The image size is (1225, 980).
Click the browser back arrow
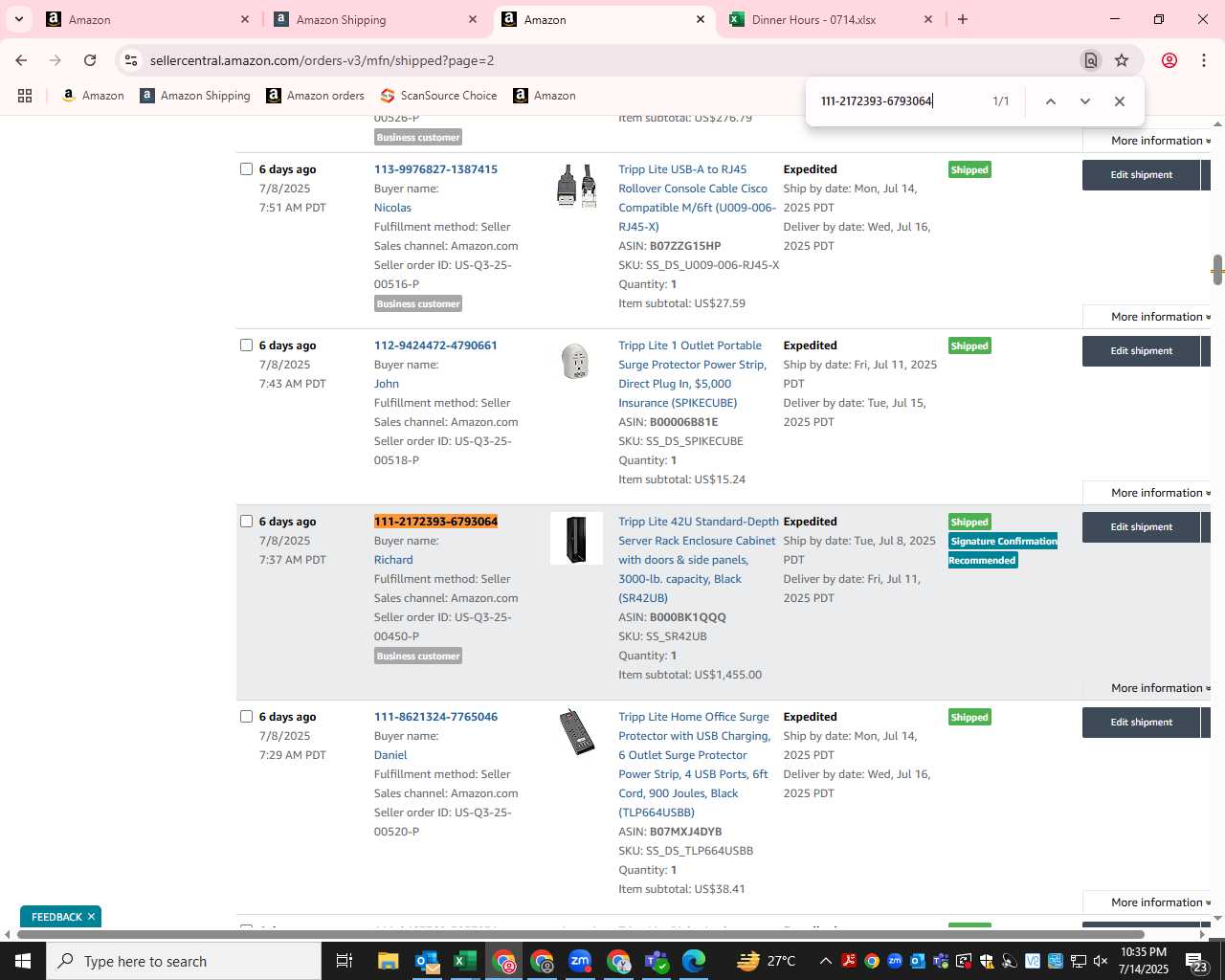(x=21, y=60)
